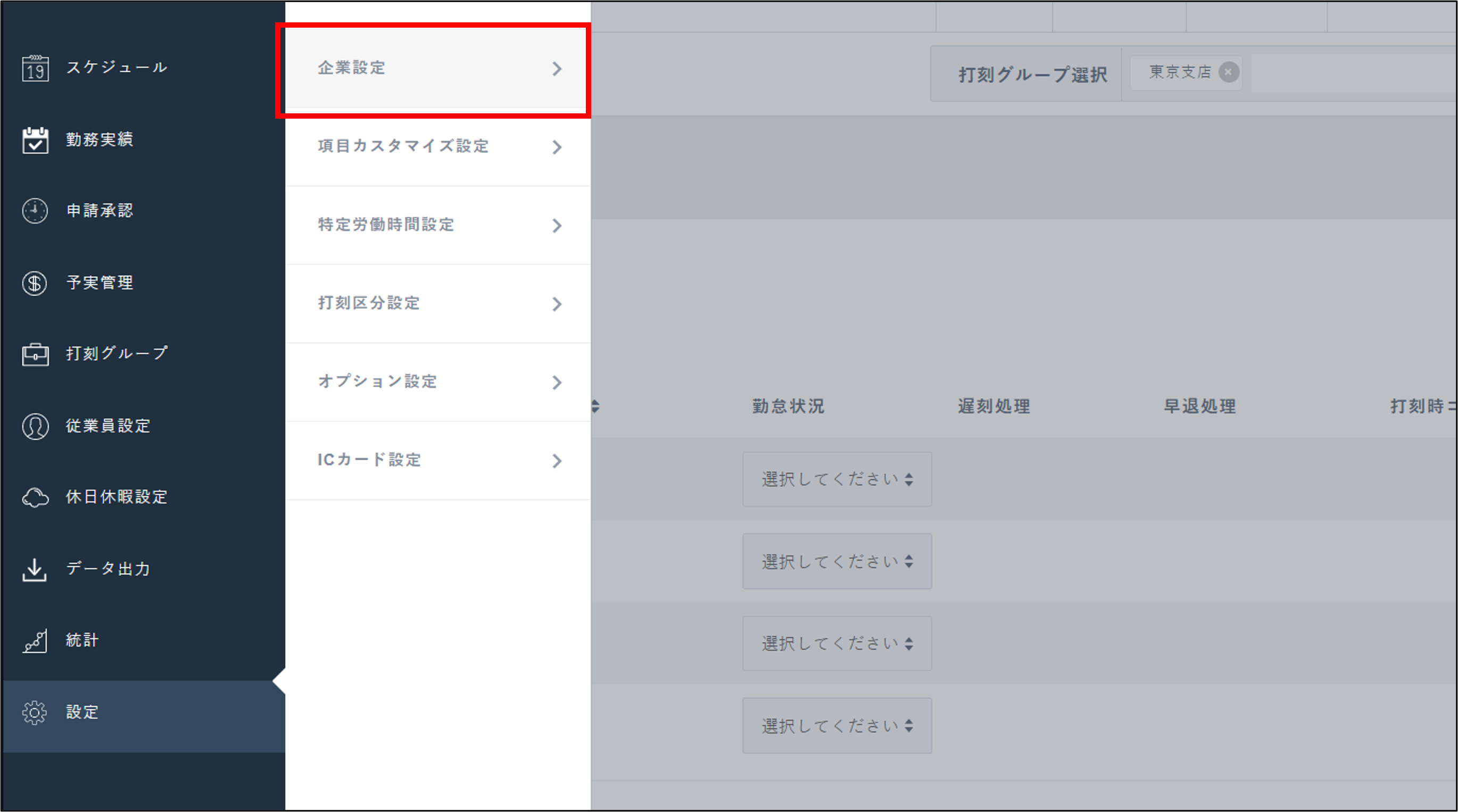
Task: Remove the 東京支店 tag with x
Action: [x=1228, y=72]
